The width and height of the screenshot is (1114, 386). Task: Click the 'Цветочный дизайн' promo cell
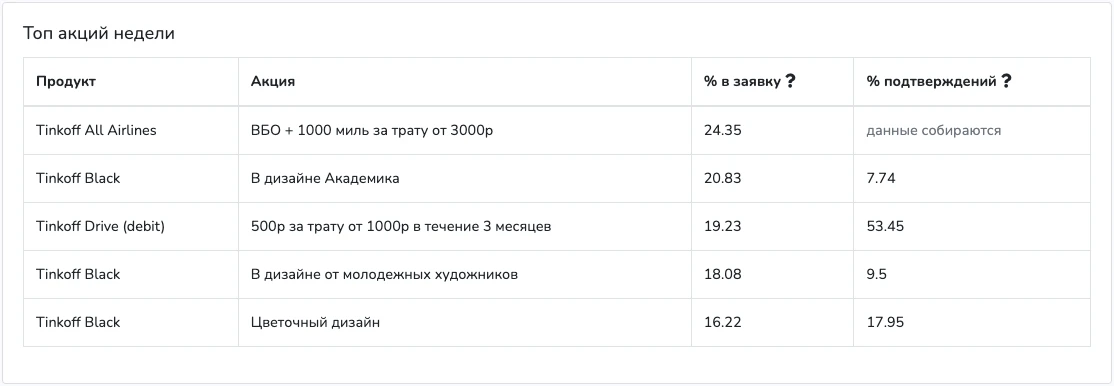(x=465, y=323)
